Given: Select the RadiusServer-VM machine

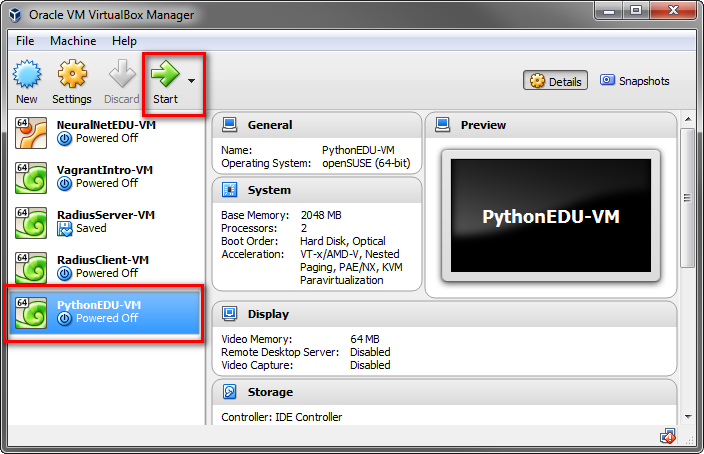Looking at the screenshot, I should click(x=106, y=222).
